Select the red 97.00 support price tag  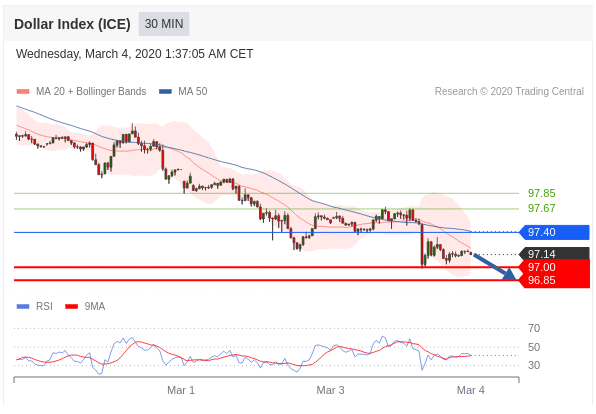point(555,267)
